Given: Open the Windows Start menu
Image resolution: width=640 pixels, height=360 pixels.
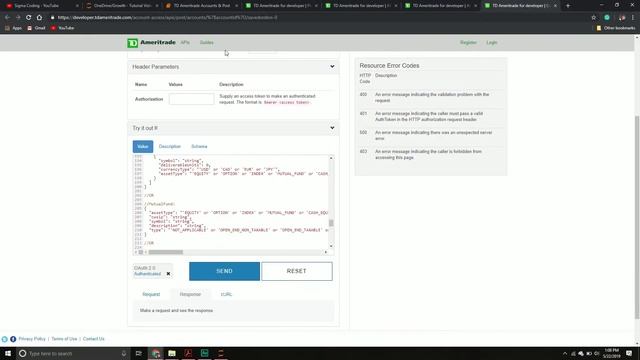Looking at the screenshot, I should click(x=8, y=353).
